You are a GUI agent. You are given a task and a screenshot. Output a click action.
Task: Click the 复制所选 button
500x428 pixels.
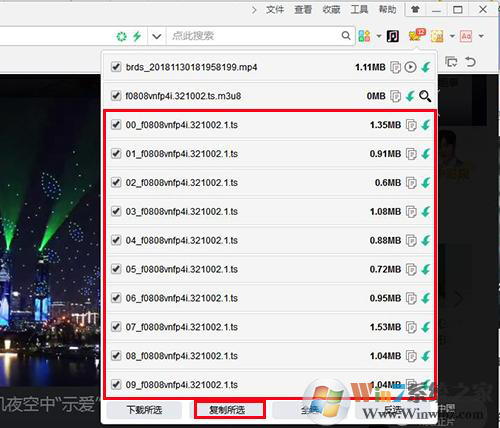[x=230, y=410]
